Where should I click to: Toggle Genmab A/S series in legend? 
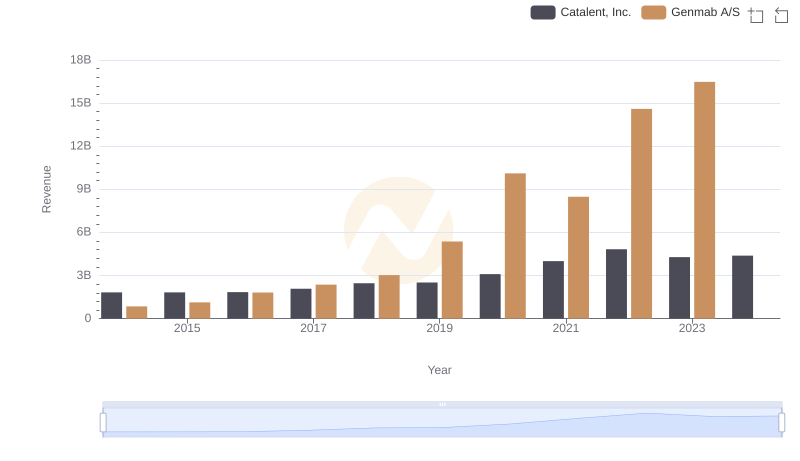(x=690, y=12)
